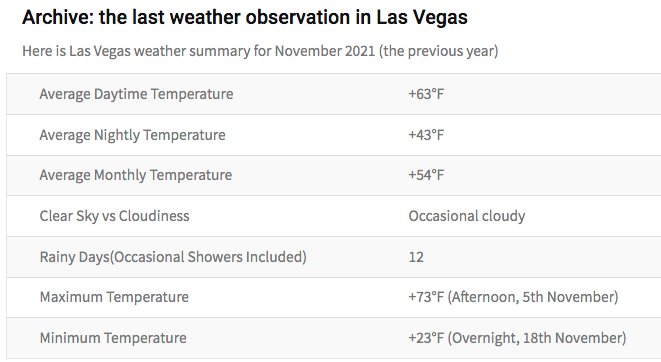Click the (Occasional Showers Included) text
The height and width of the screenshot is (362, 661).
click(208, 257)
